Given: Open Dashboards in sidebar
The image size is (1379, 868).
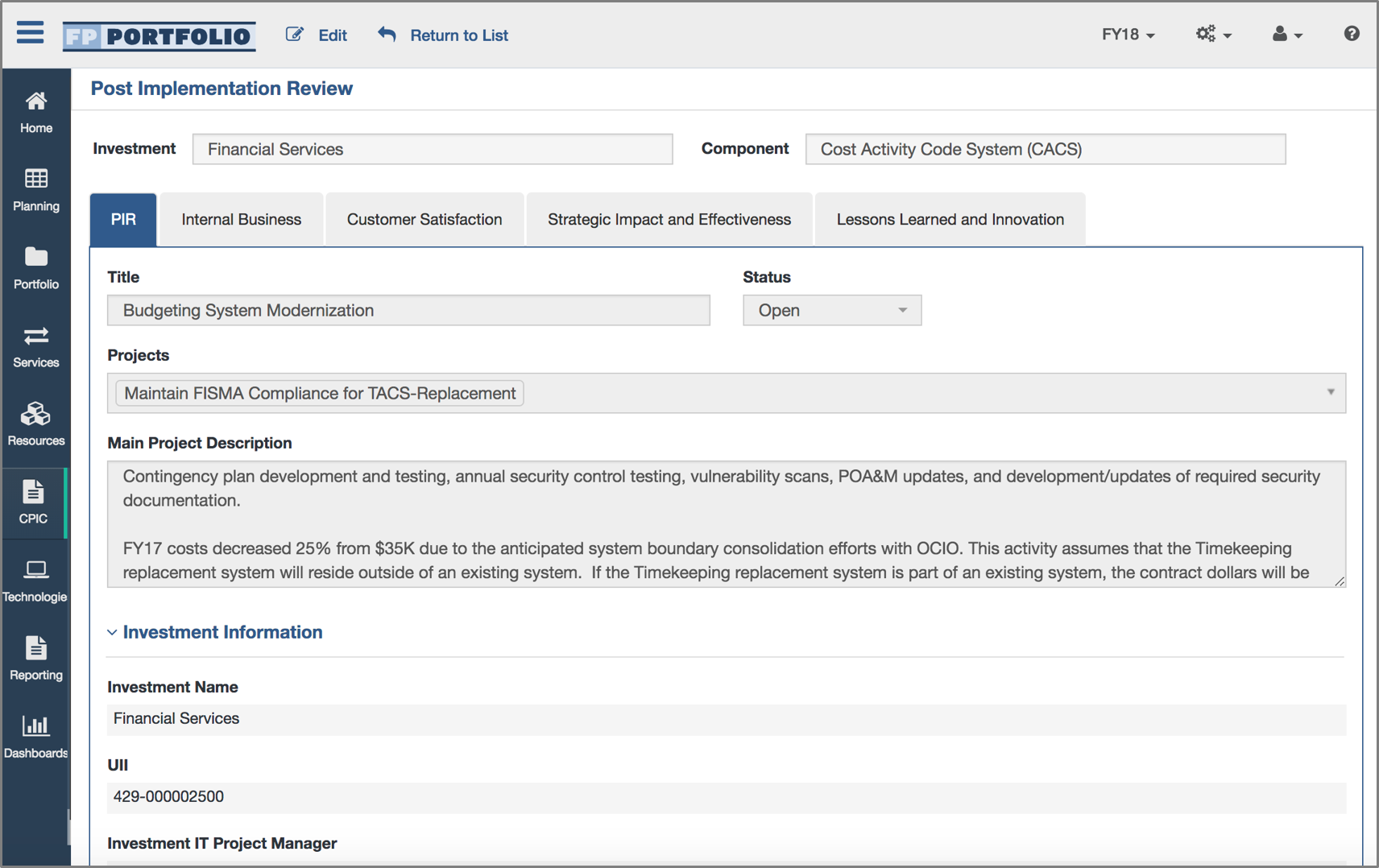Looking at the screenshot, I should pyautogui.click(x=35, y=738).
